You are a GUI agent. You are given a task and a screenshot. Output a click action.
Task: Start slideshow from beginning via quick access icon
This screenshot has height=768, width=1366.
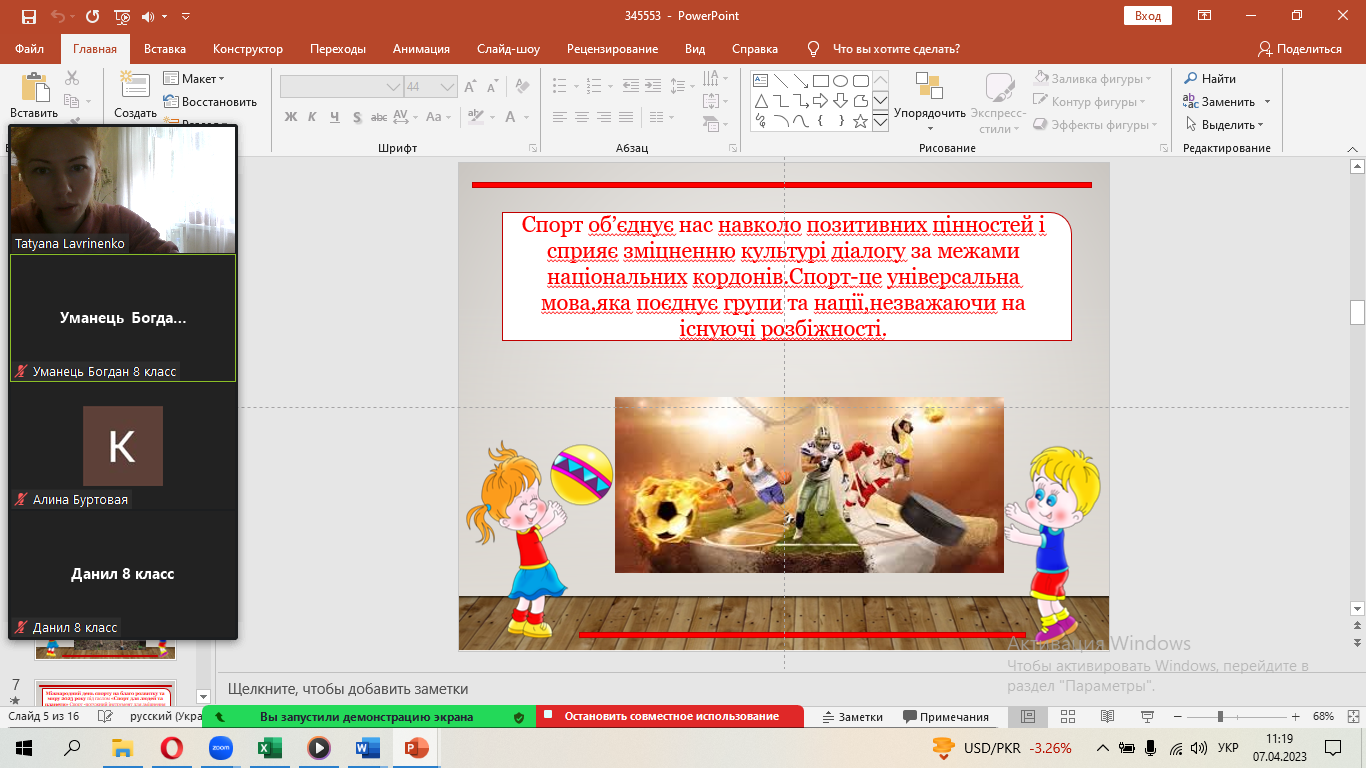pos(122,17)
